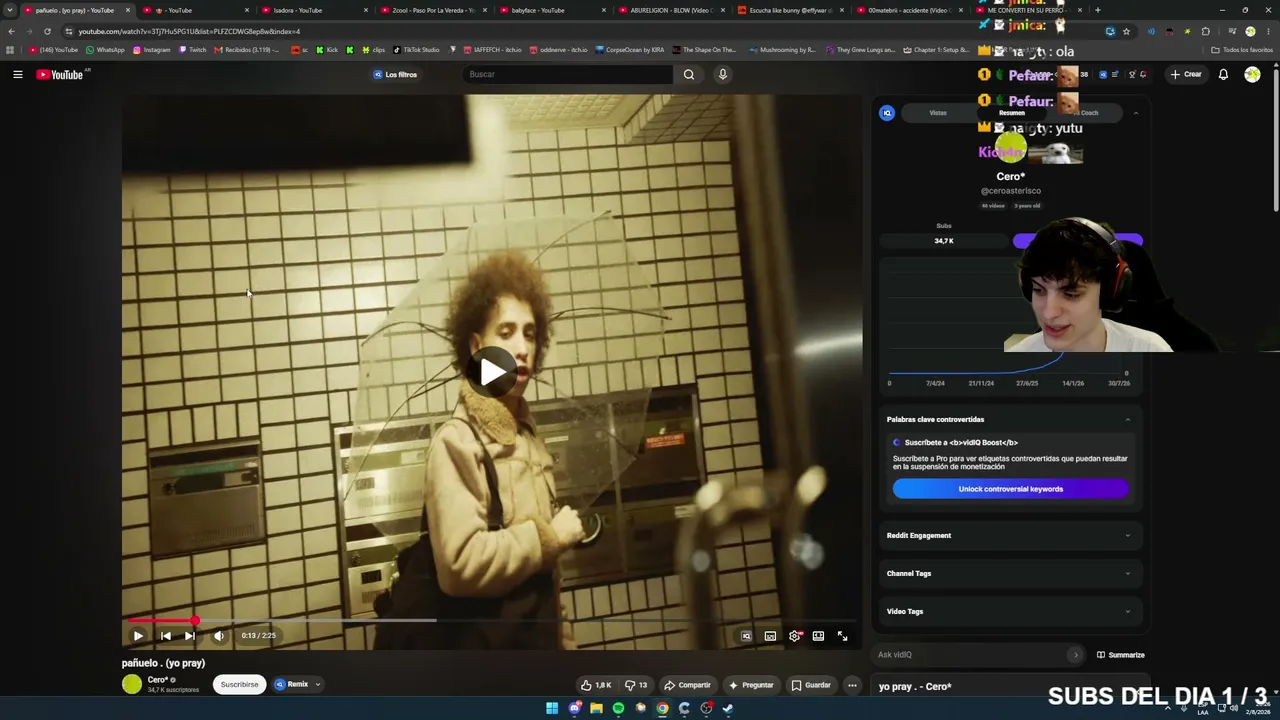
Task: Open the Todos los favoritos bookmarks folder
Action: [1242, 50]
